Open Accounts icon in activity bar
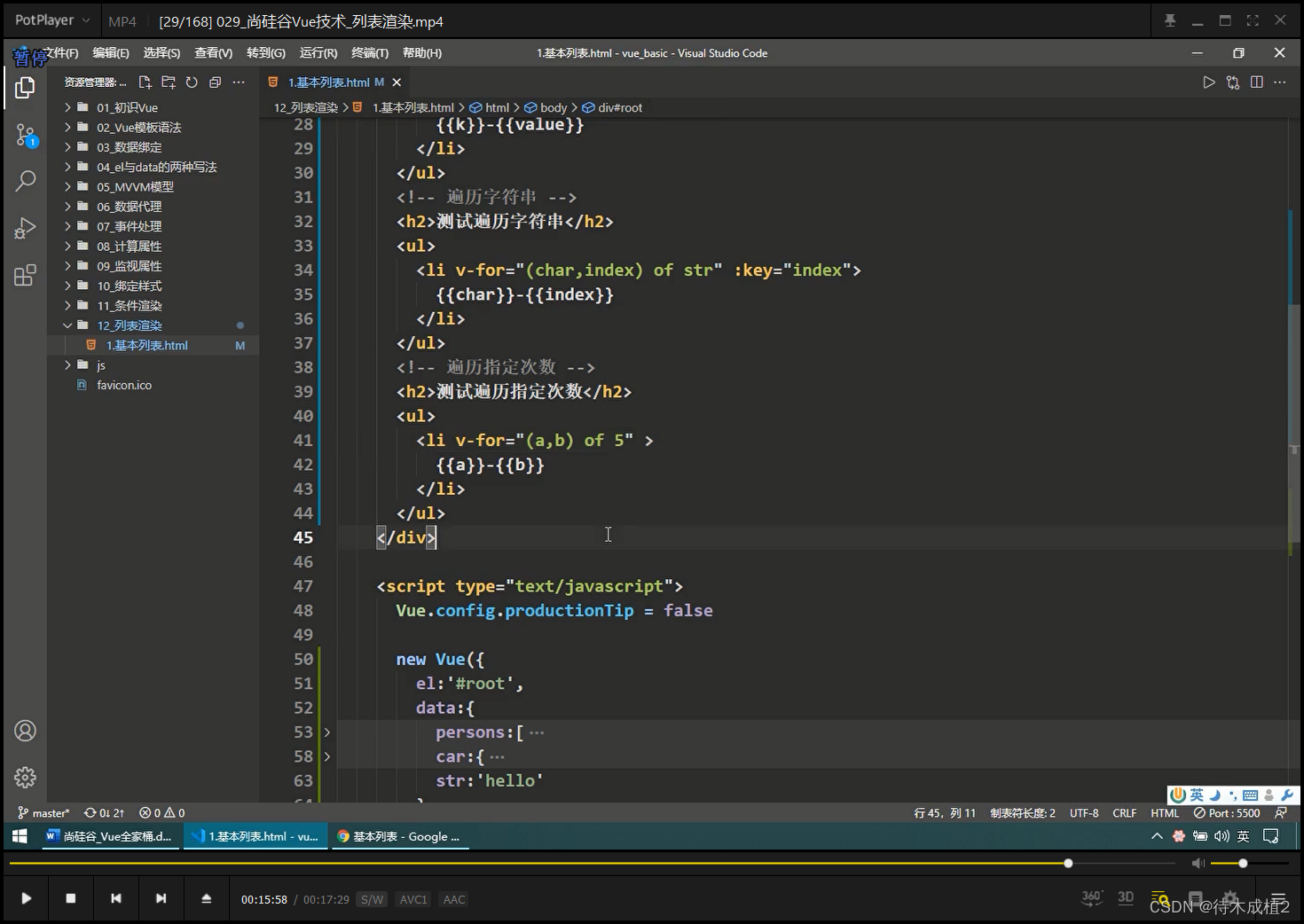Image resolution: width=1304 pixels, height=924 pixels. point(25,731)
